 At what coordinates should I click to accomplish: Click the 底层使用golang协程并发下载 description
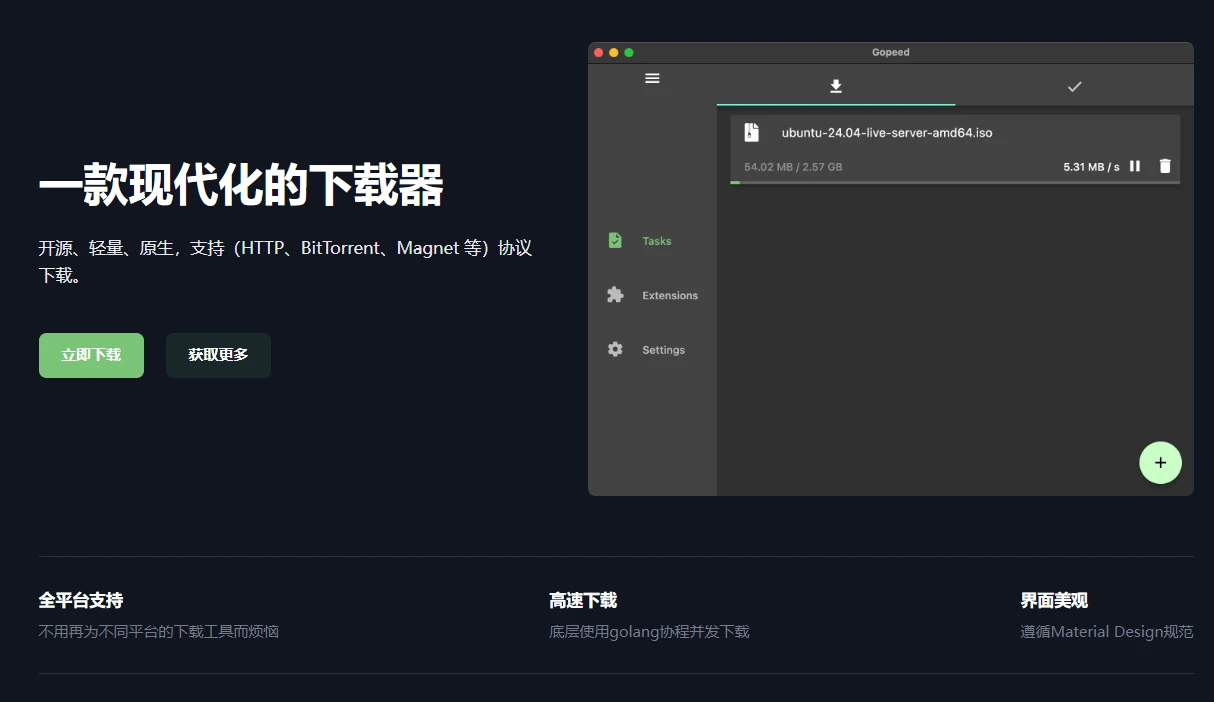[x=649, y=632]
